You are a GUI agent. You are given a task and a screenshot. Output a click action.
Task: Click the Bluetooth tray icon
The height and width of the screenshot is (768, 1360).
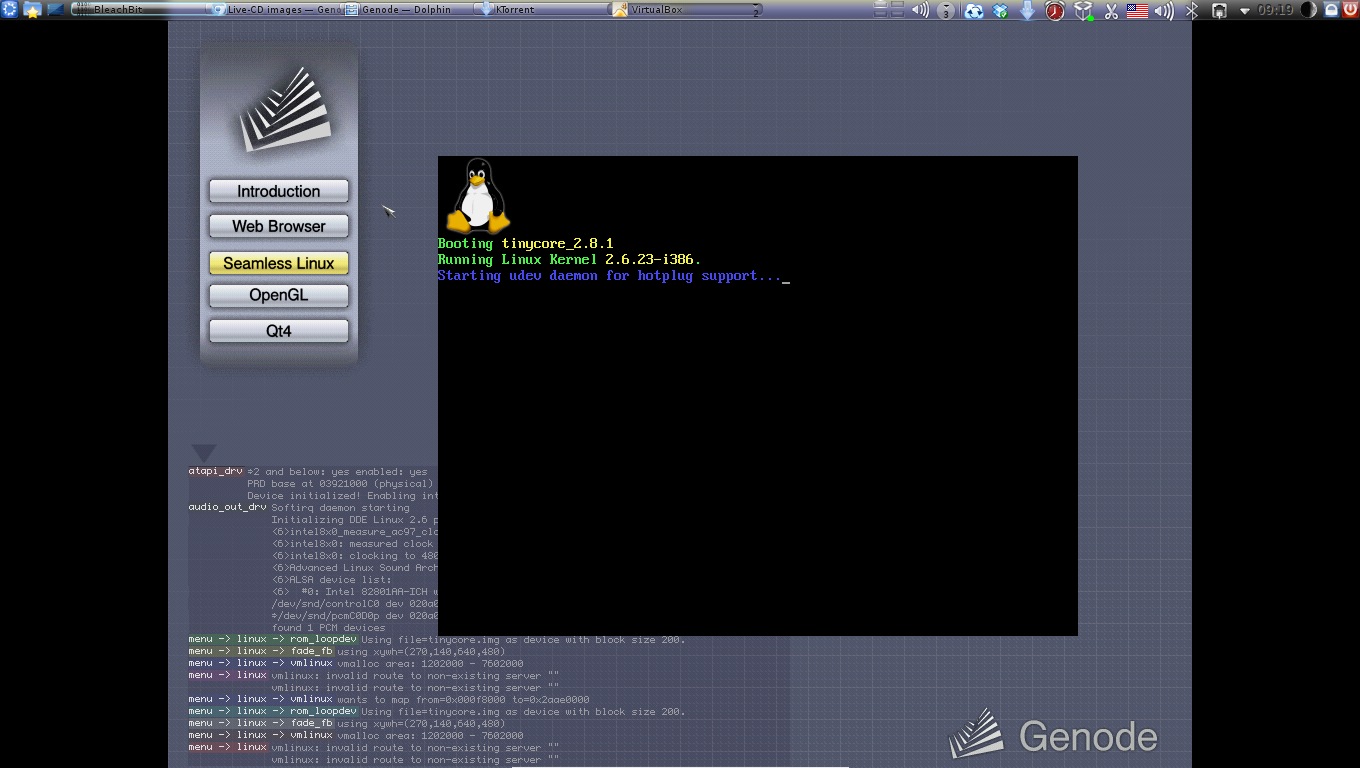coord(1192,11)
